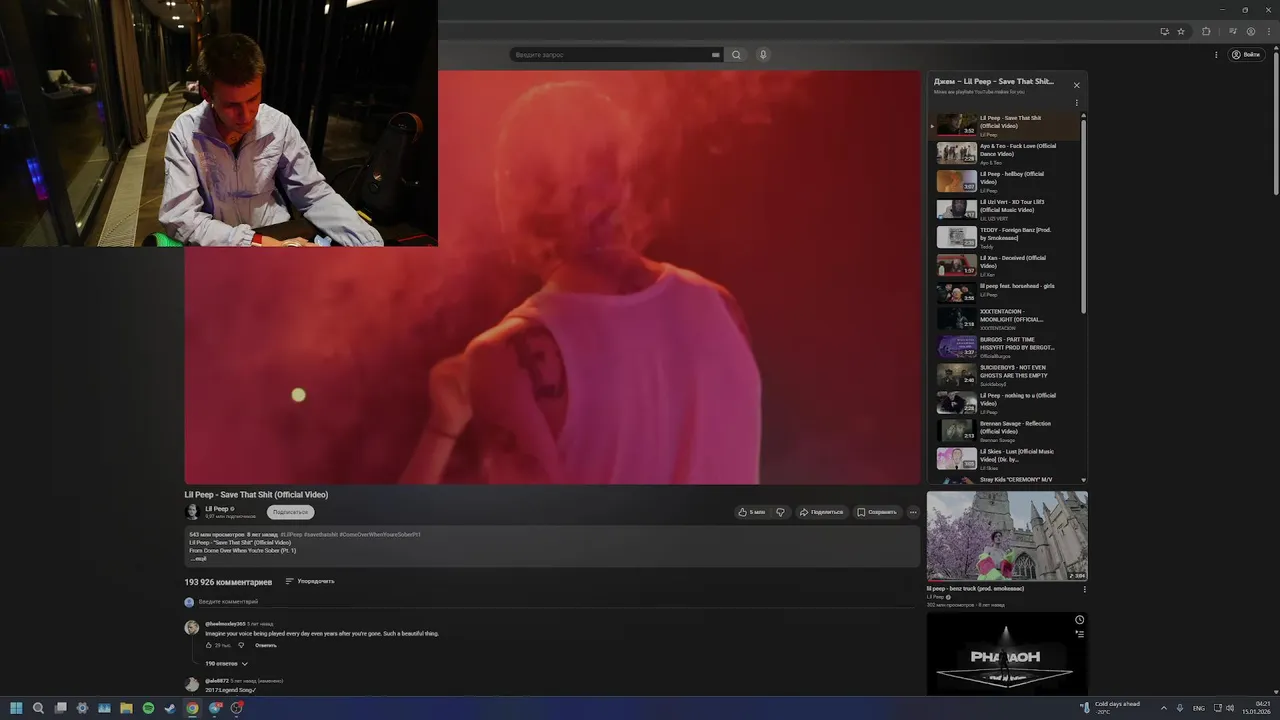
Task: Click the Войти sign-in button
Action: 1246,55
